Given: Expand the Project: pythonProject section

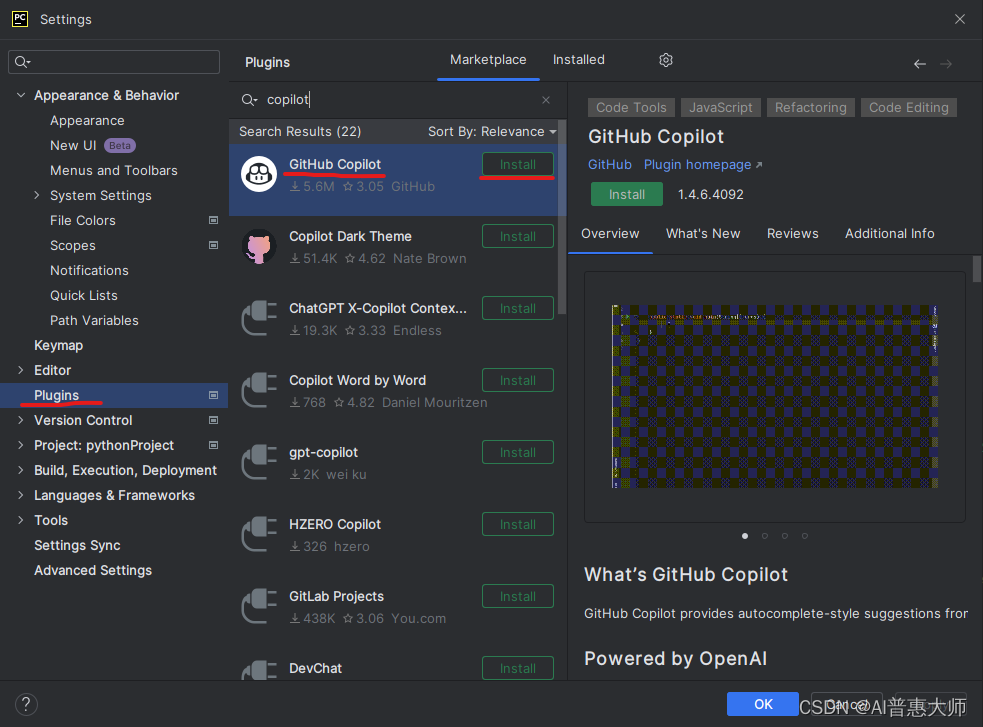Looking at the screenshot, I should (x=21, y=446).
